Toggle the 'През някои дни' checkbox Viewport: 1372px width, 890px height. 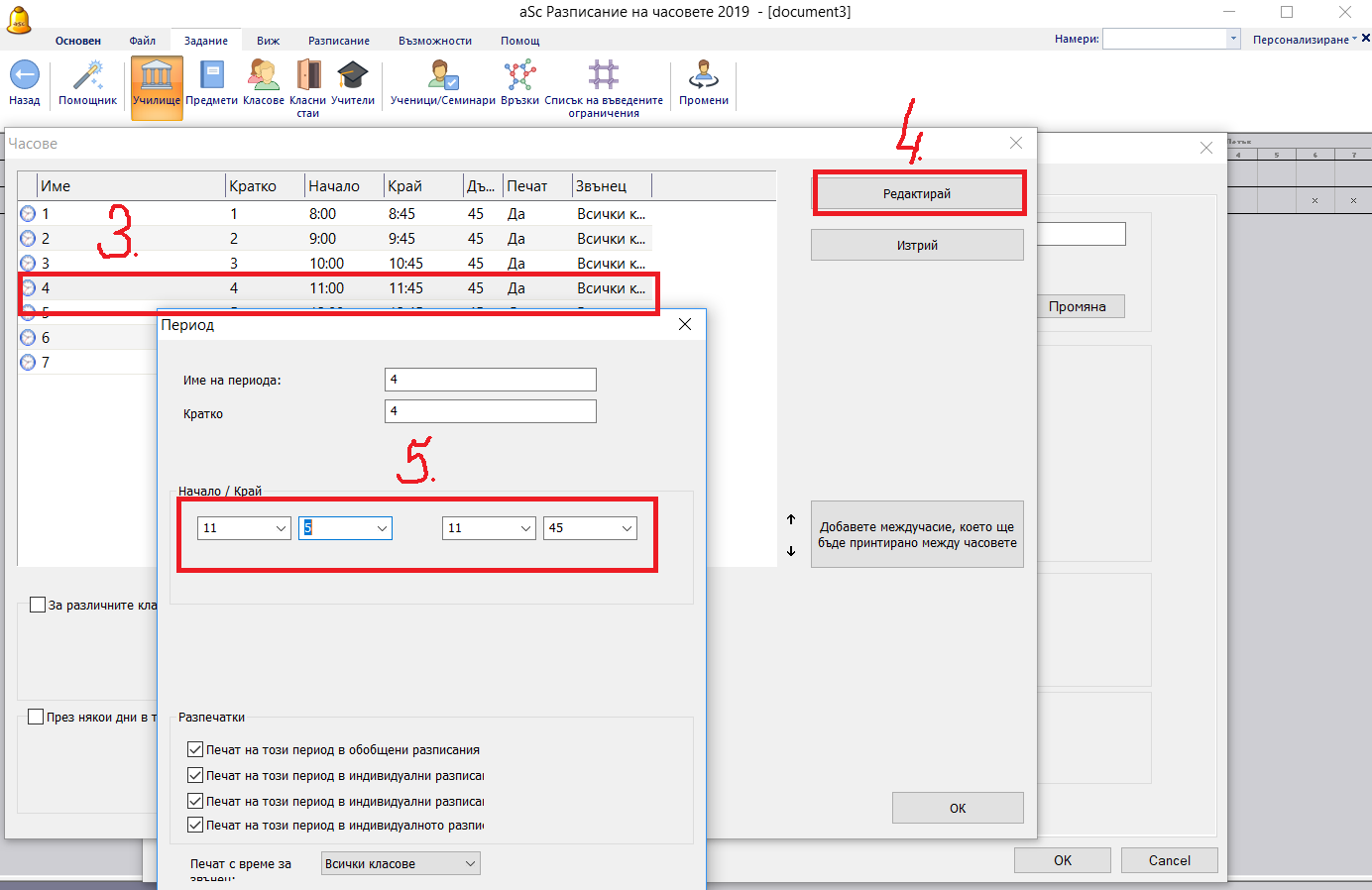(x=36, y=717)
